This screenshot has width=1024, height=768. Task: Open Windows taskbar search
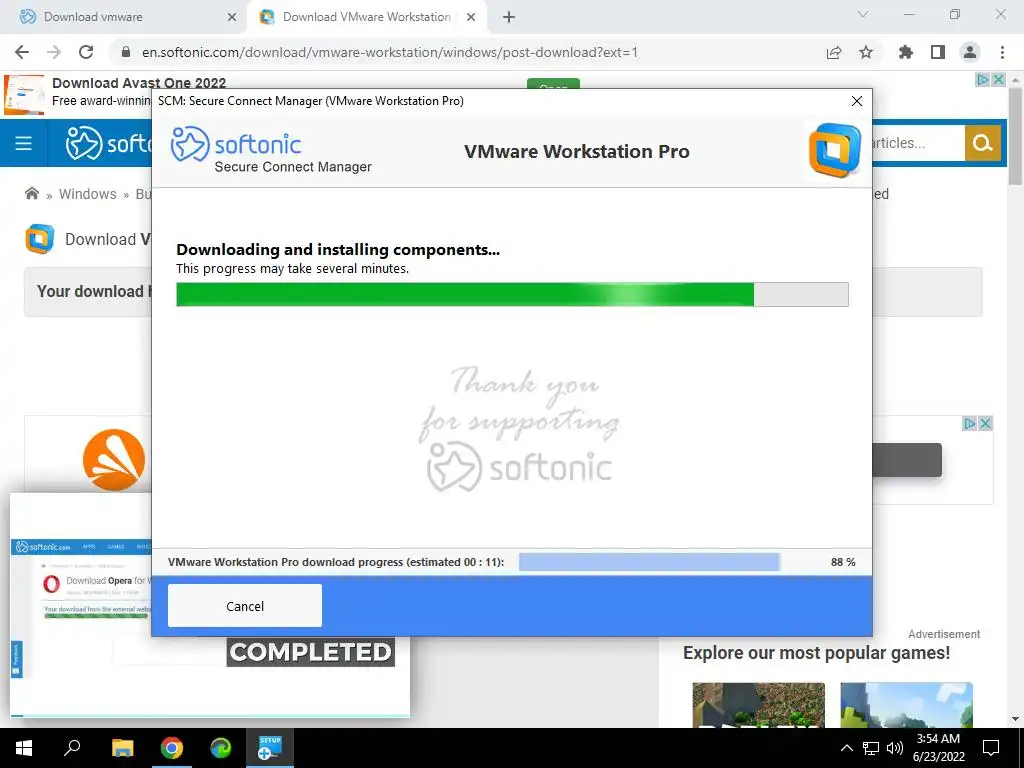click(72, 748)
